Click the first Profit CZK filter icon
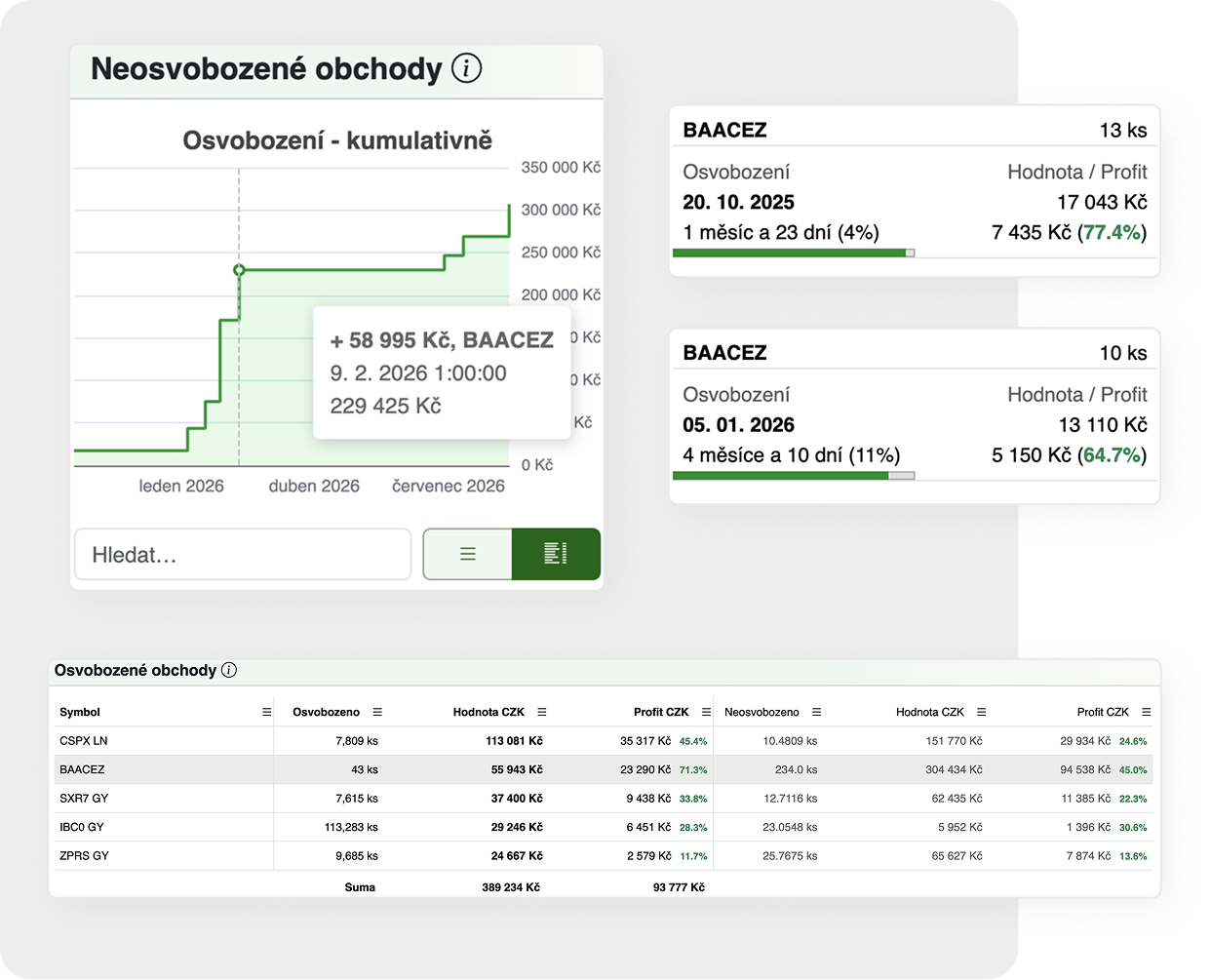The height and width of the screenshot is (980, 1211). [704, 712]
